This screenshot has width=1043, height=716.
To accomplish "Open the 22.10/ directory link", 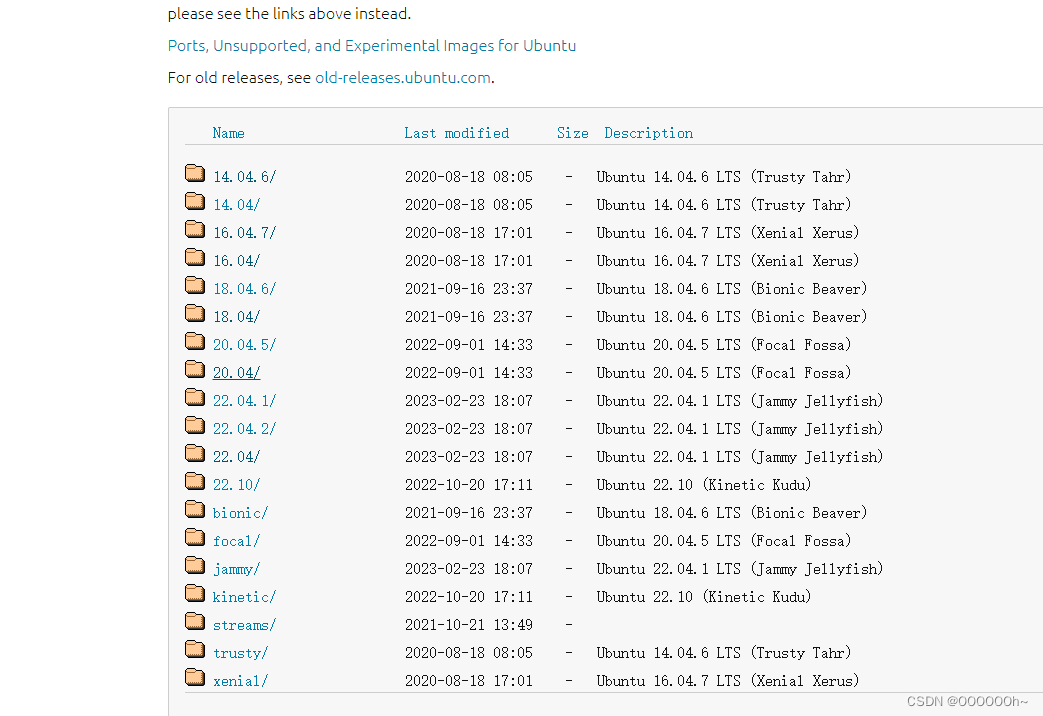I will [x=236, y=484].
